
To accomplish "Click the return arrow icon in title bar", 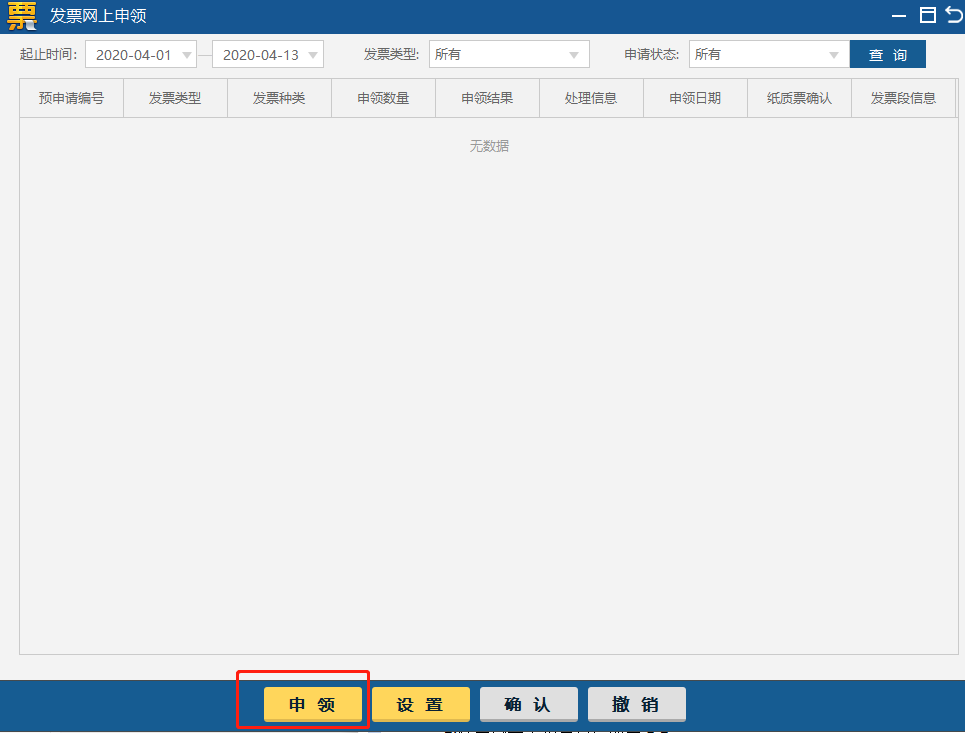I will [955, 14].
